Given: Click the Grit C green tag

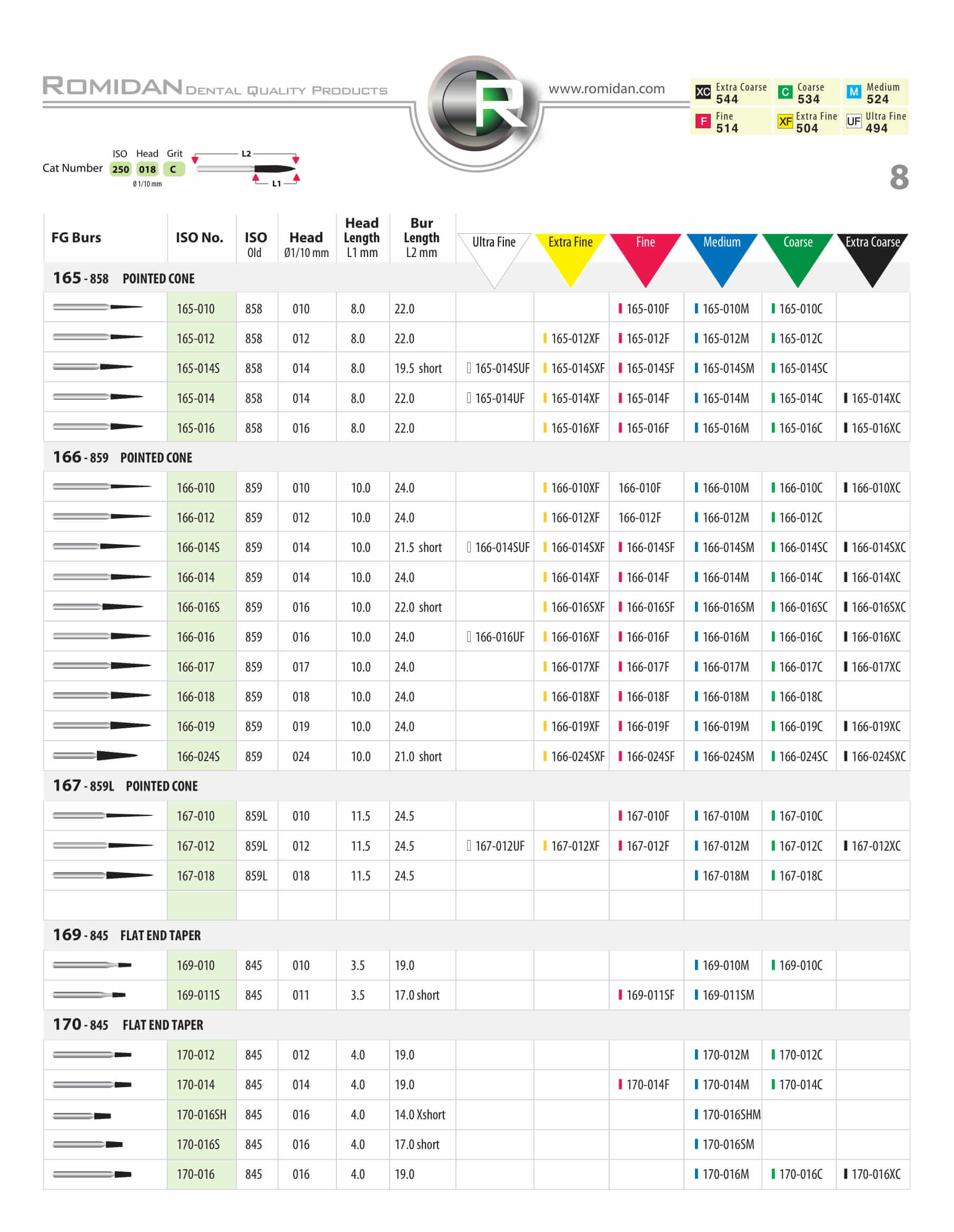Looking at the screenshot, I should click(x=174, y=169).
